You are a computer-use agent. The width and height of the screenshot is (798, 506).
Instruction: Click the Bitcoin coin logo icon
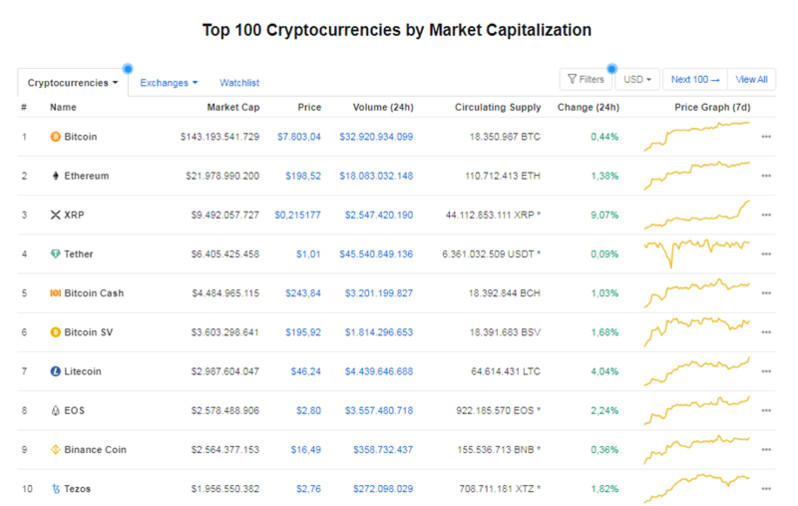coord(55,136)
